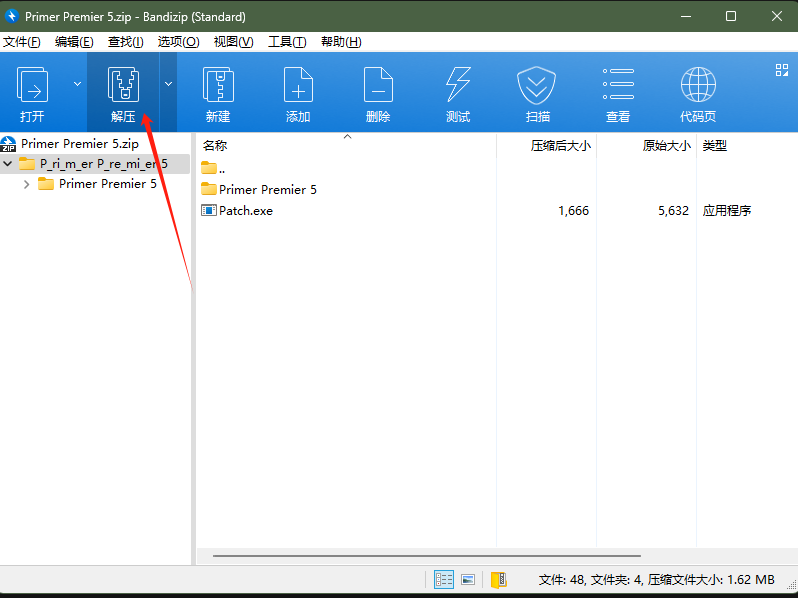
Task: Click the 应用程序 type cell
Action: (727, 211)
